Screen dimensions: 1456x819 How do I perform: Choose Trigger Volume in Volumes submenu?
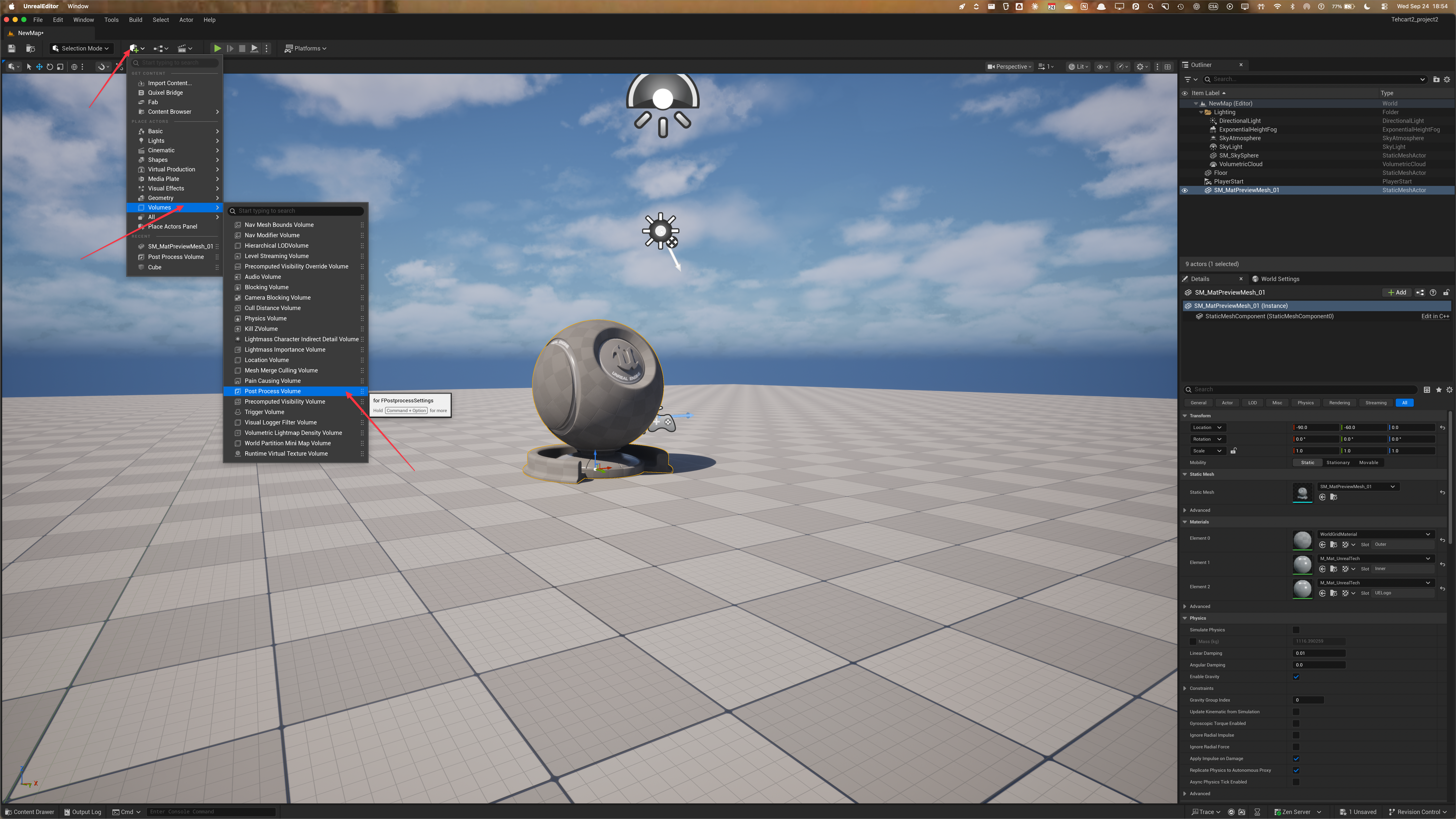tap(296, 413)
